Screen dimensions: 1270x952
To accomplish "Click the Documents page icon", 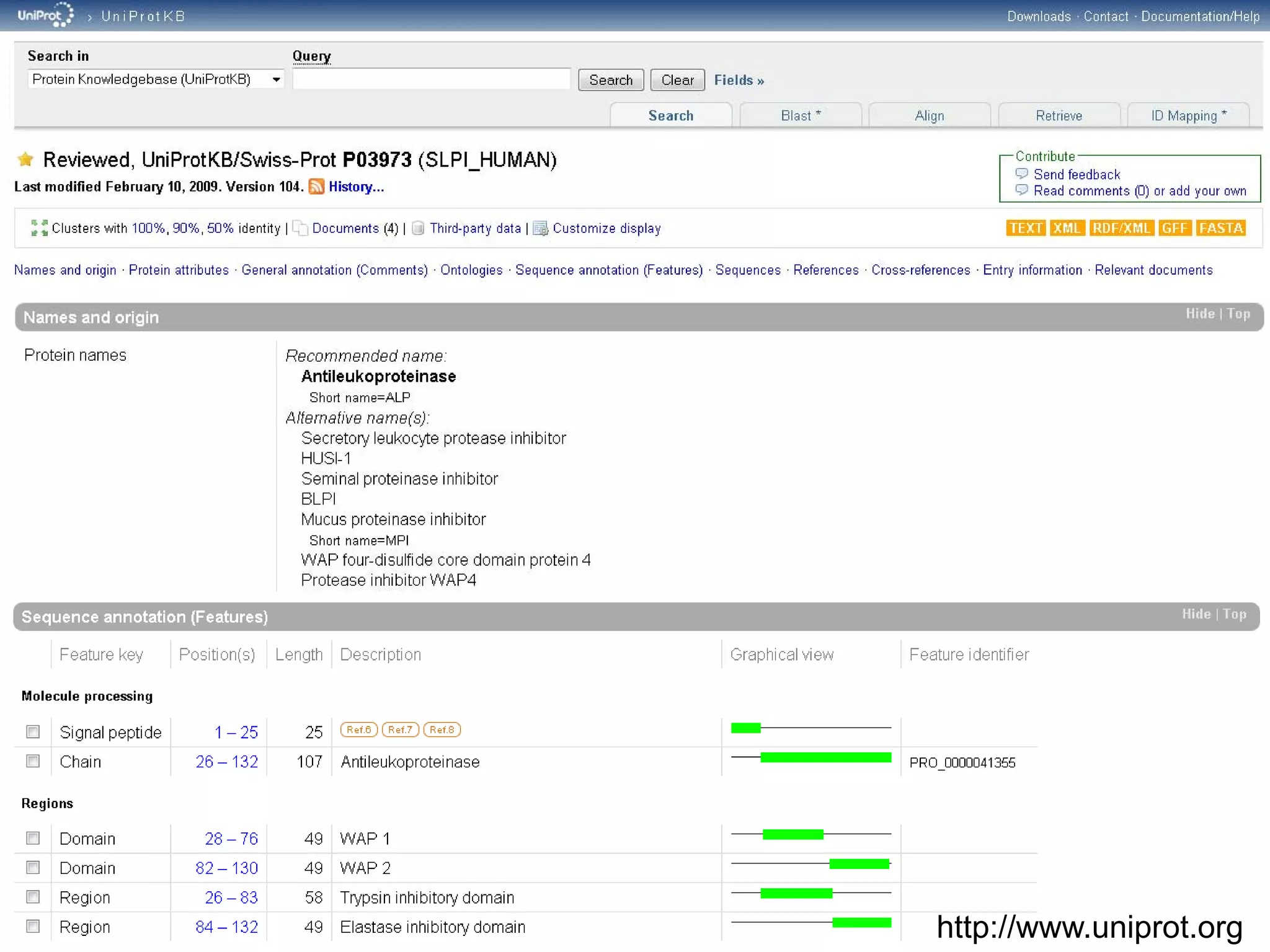I will pos(300,228).
